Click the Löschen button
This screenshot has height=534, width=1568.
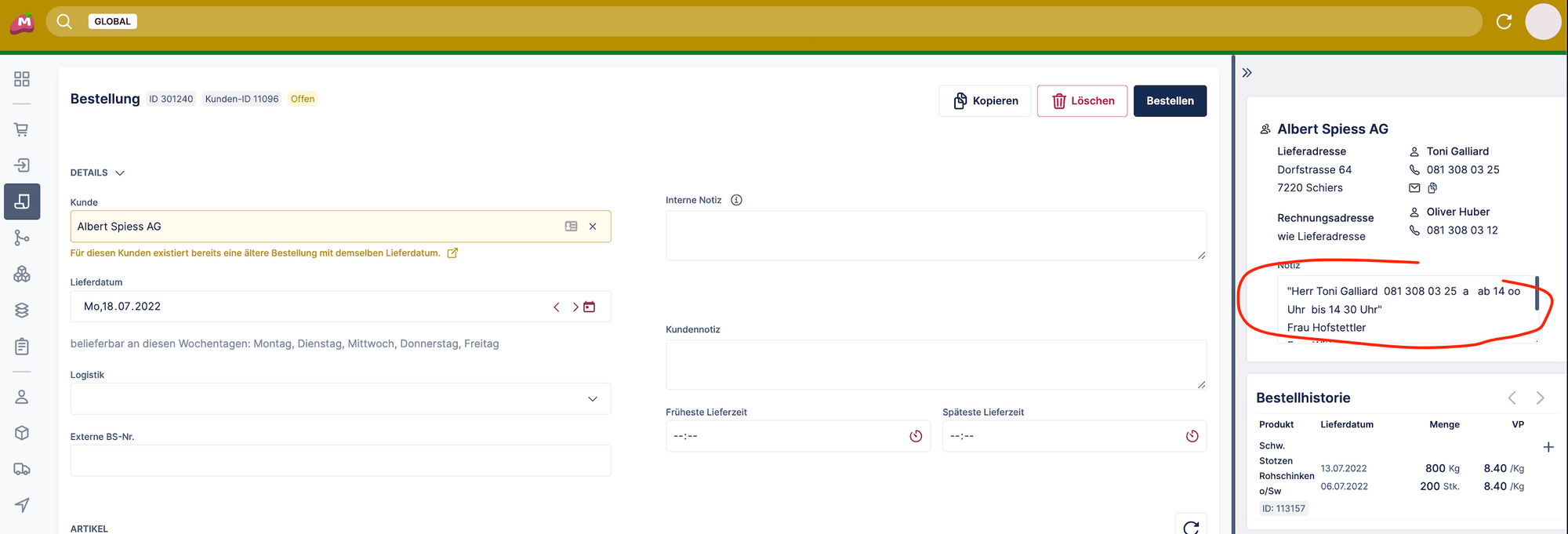pyautogui.click(x=1082, y=101)
